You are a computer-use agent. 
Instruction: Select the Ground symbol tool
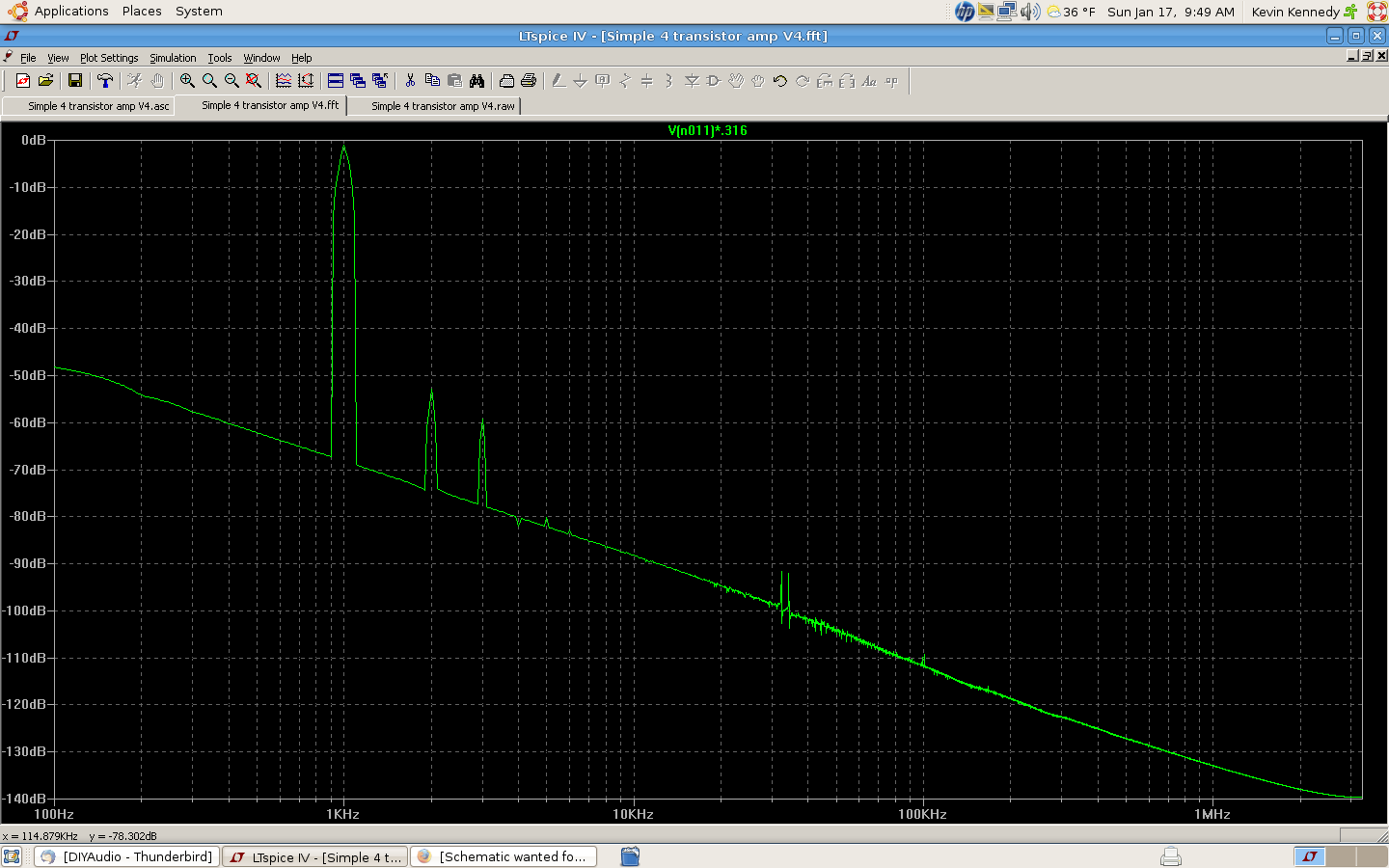coord(581,81)
